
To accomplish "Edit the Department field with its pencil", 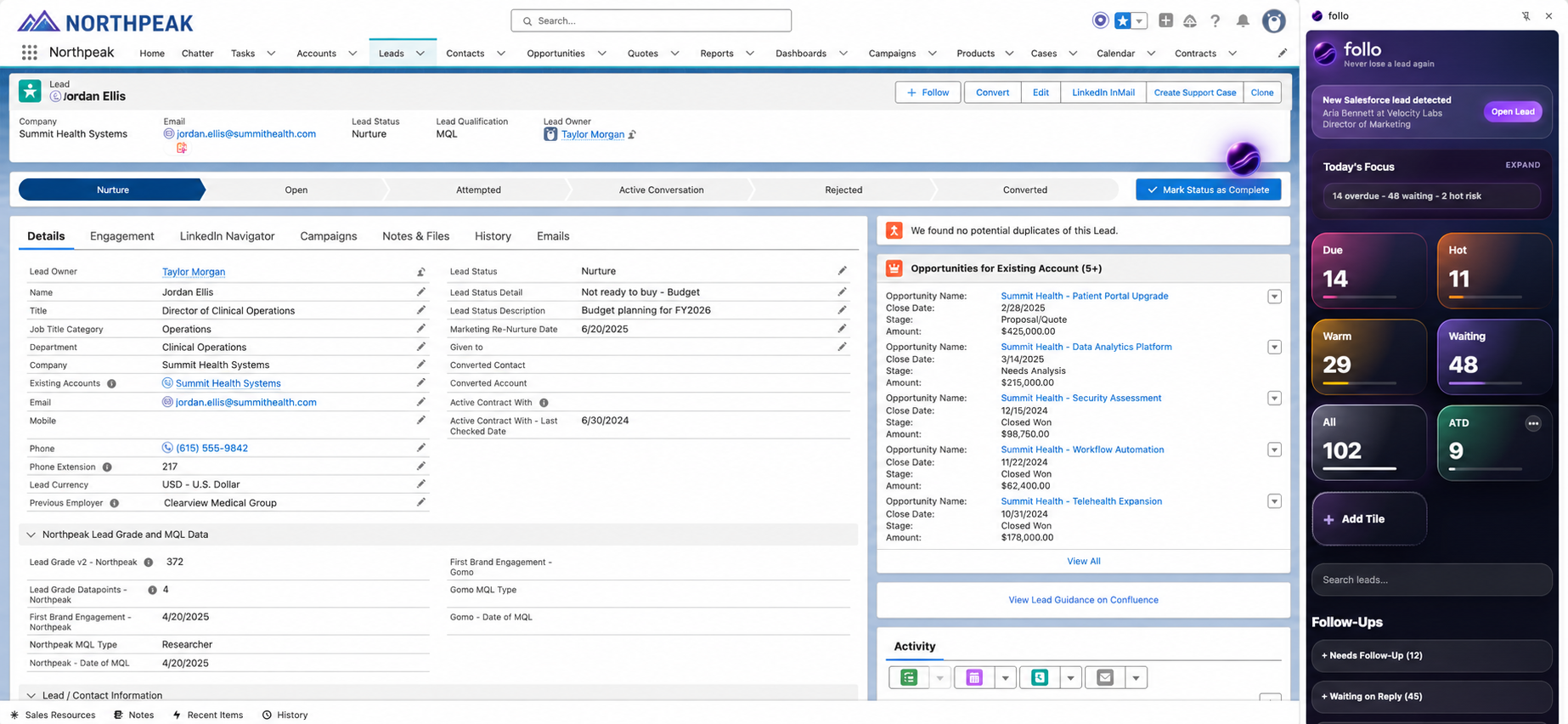I will [420, 347].
